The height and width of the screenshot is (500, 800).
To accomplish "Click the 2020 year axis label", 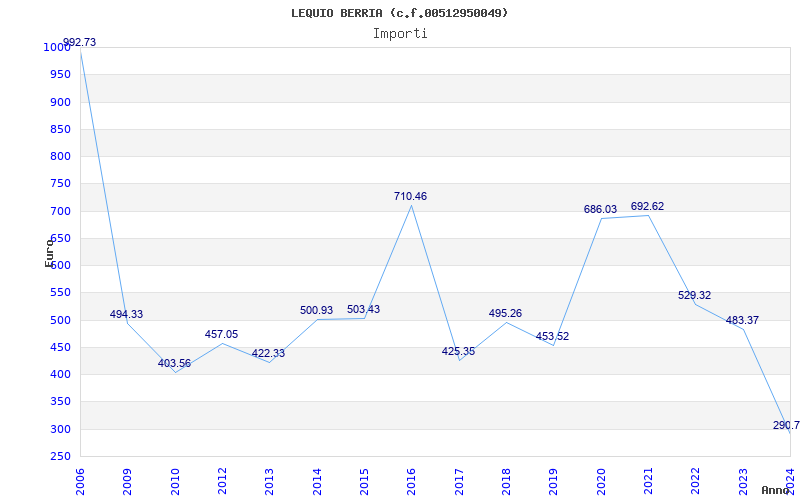I will click(601, 482).
